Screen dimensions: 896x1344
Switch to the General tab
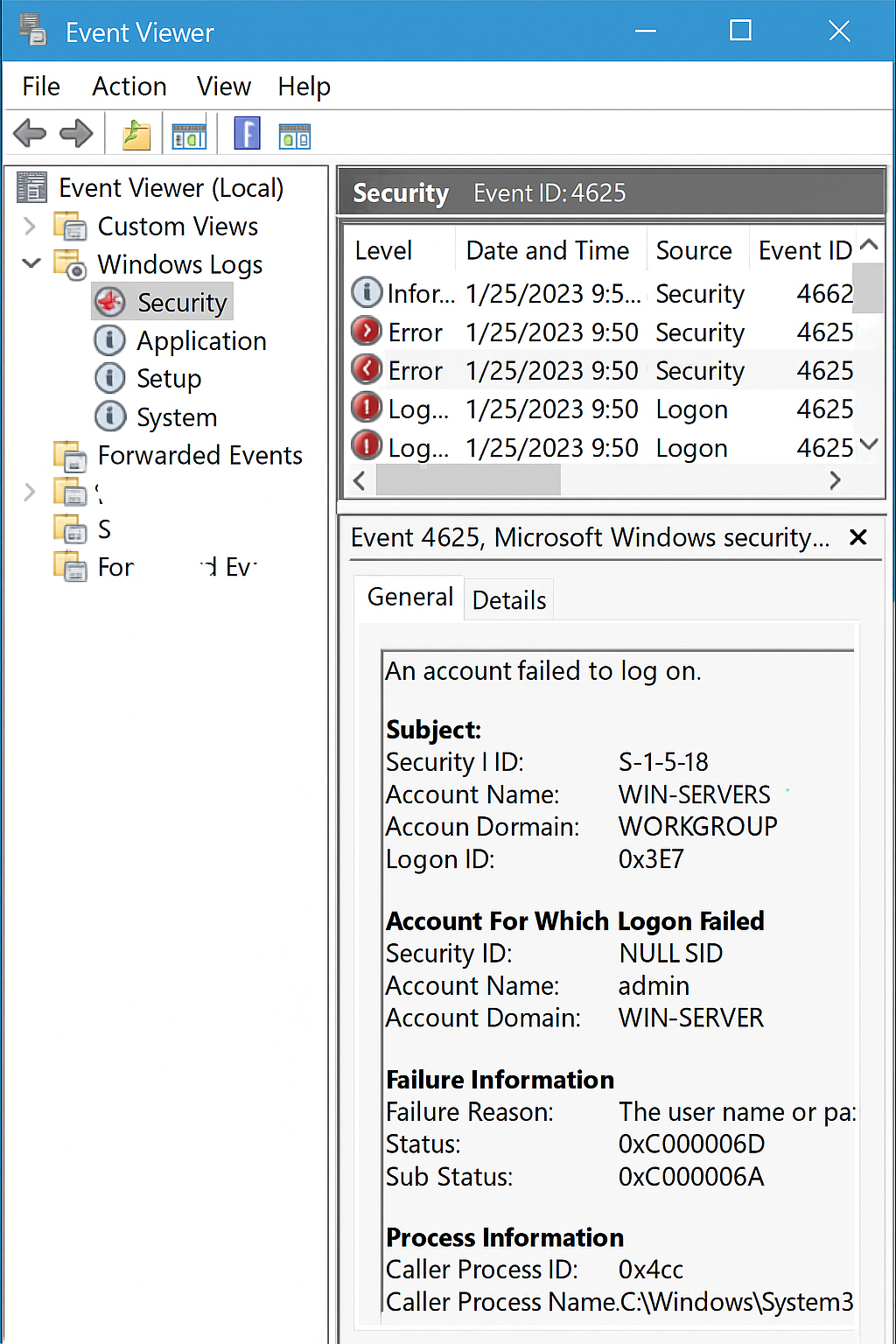(x=409, y=598)
